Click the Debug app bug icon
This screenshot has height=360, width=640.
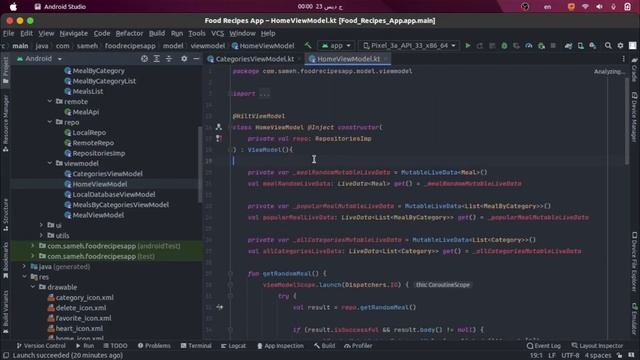(504, 46)
